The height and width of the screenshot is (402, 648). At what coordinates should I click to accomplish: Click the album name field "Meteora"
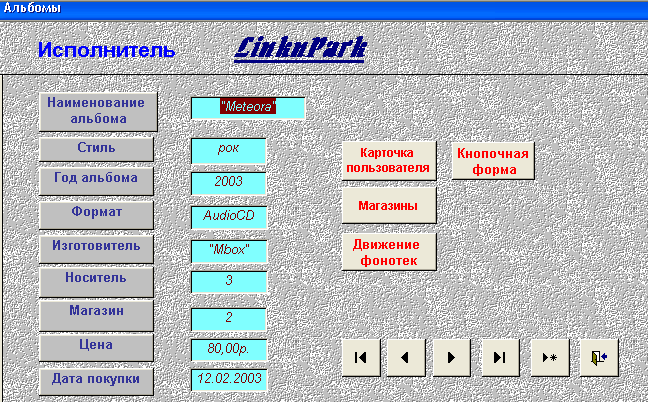[248, 108]
